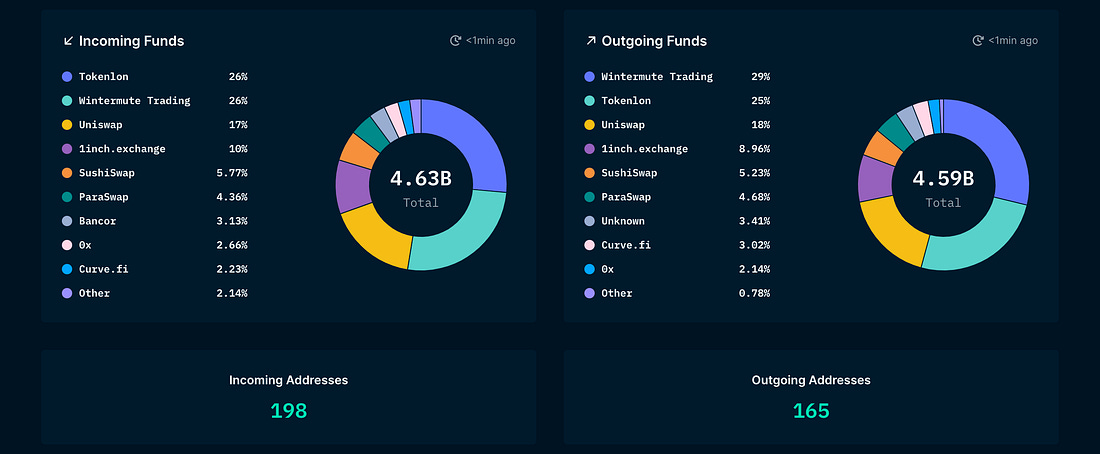Click 0x blue dot in Outgoing Funds

coord(590,269)
